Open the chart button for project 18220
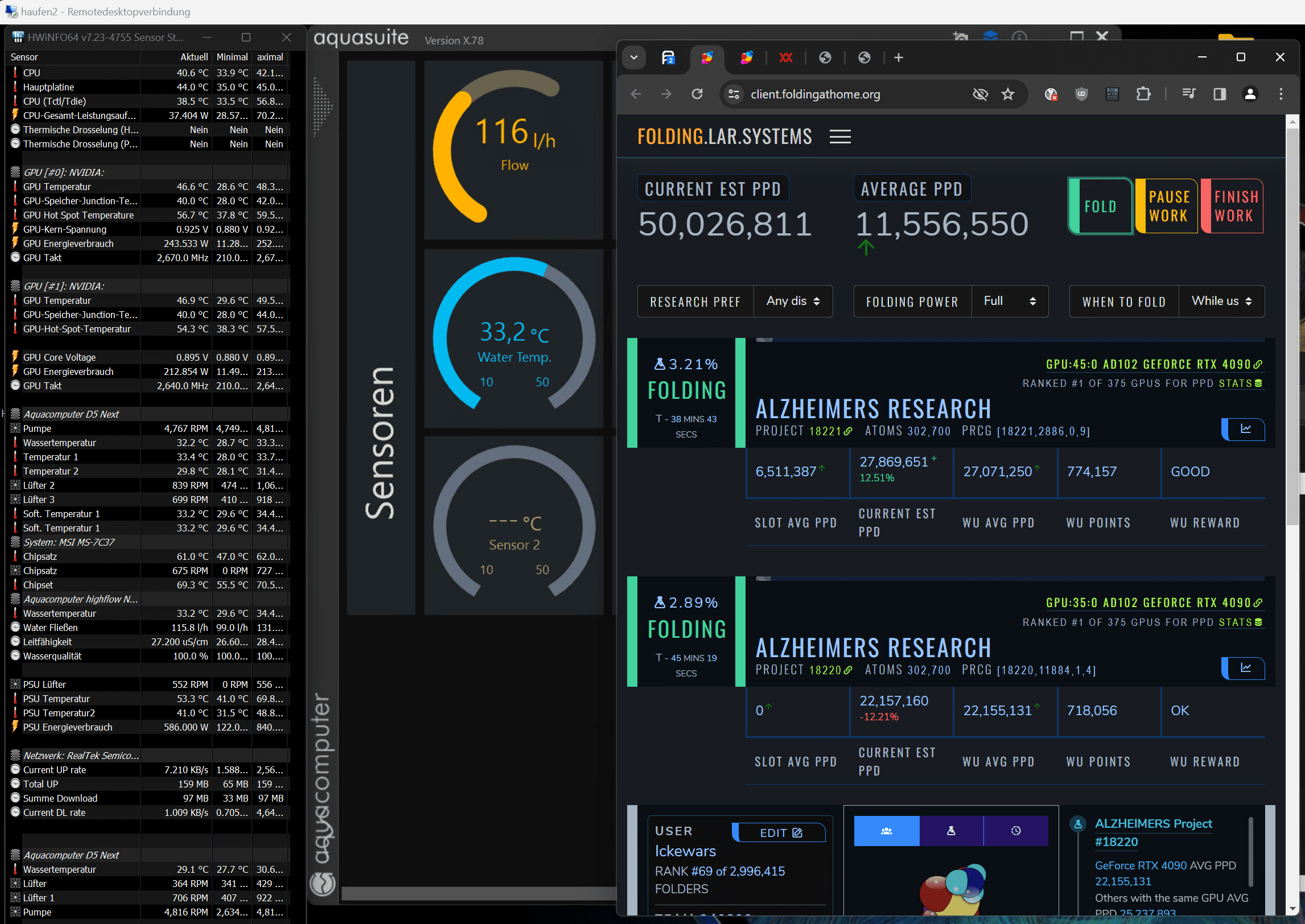1305x924 pixels. coord(1244,668)
